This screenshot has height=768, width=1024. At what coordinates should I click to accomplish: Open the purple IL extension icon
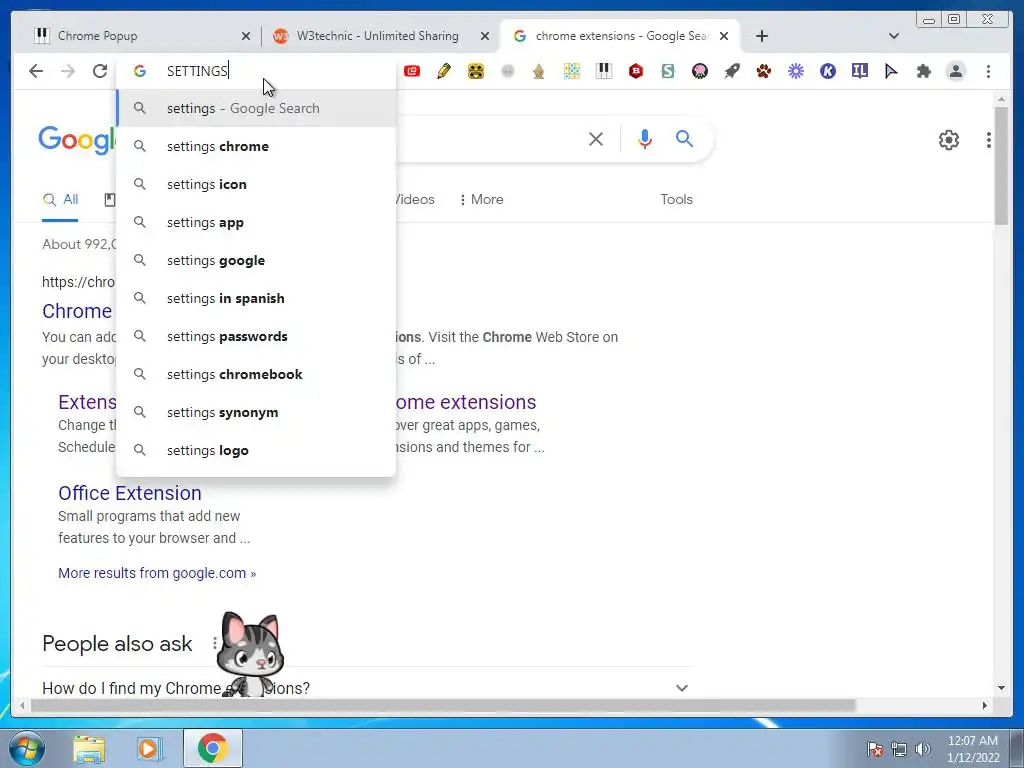[x=859, y=71]
